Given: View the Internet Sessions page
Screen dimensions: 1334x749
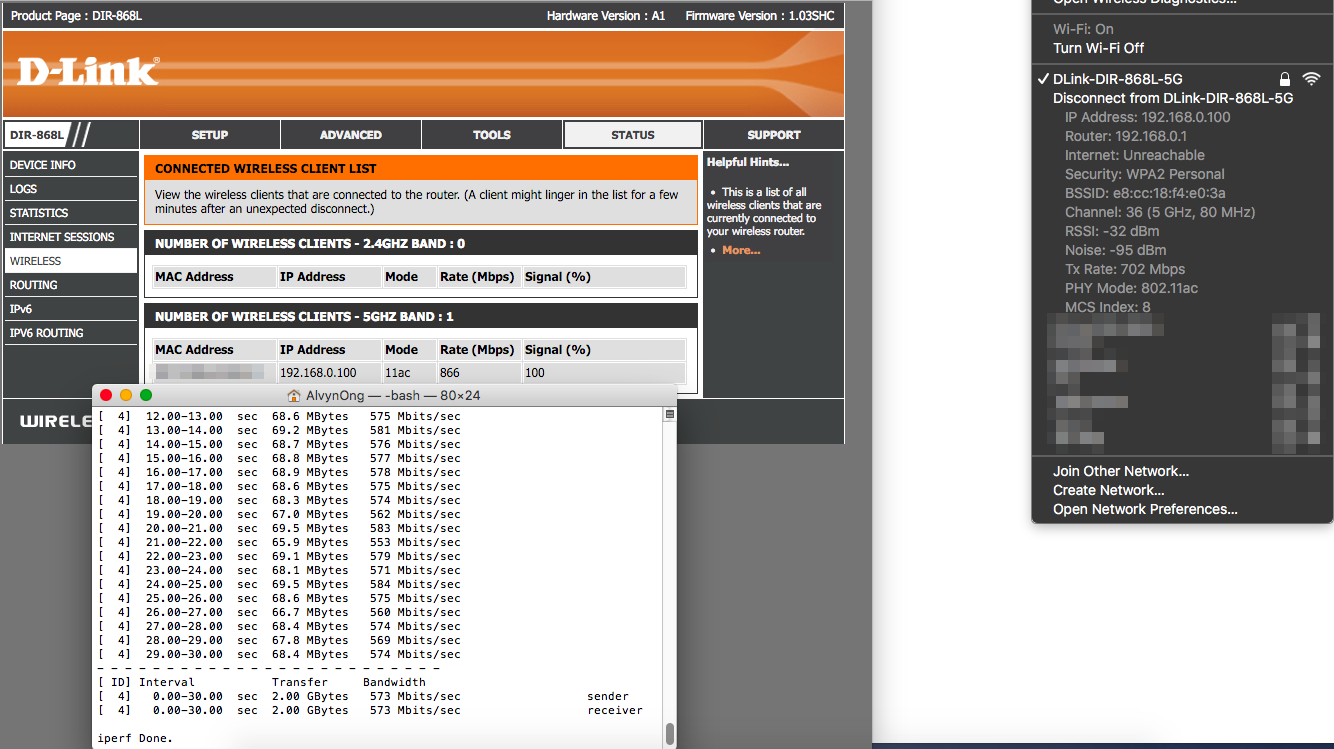Looking at the screenshot, I should [62, 237].
